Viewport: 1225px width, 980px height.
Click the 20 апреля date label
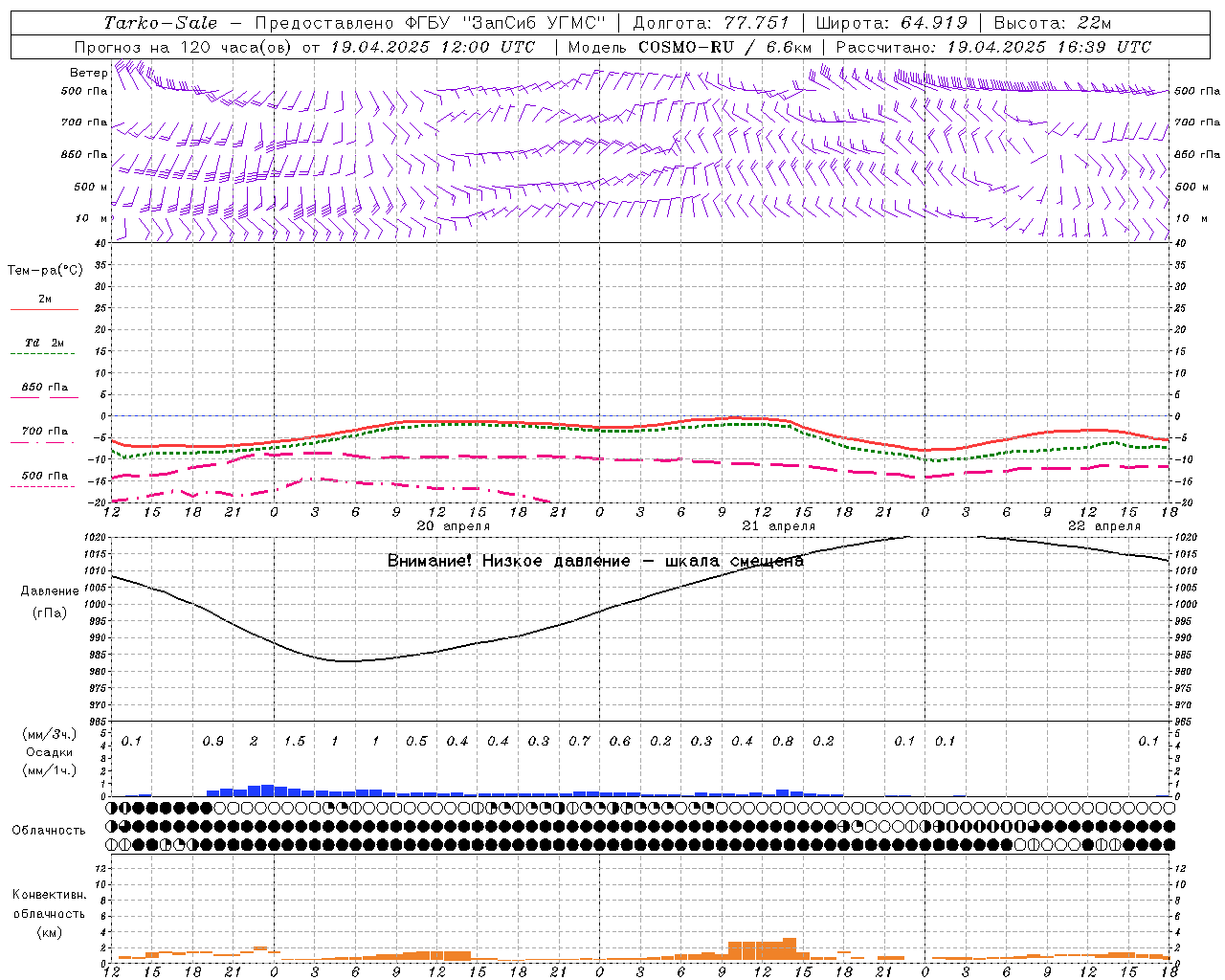[453, 526]
